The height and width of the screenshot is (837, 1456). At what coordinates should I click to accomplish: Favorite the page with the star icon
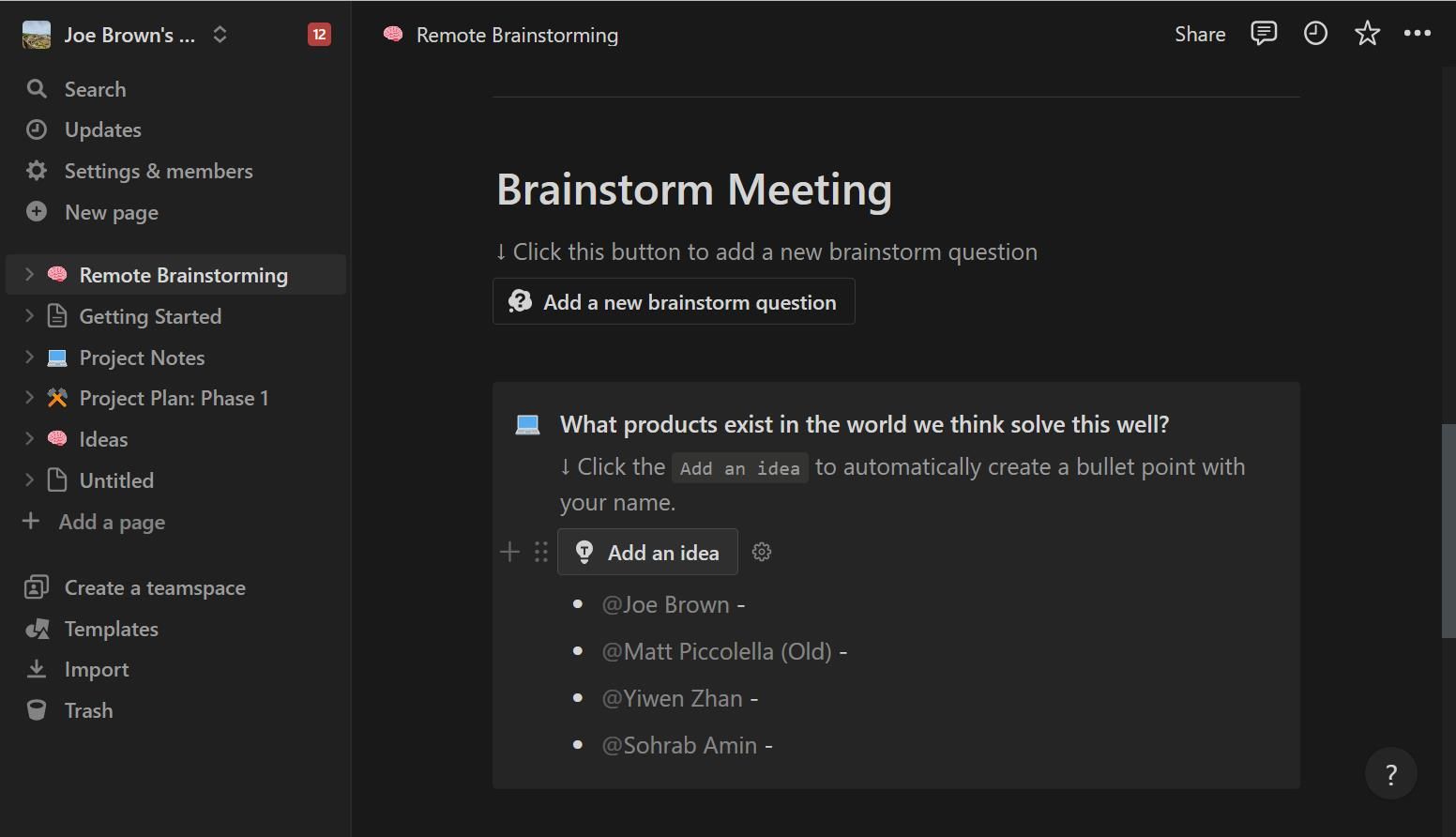point(1367,33)
